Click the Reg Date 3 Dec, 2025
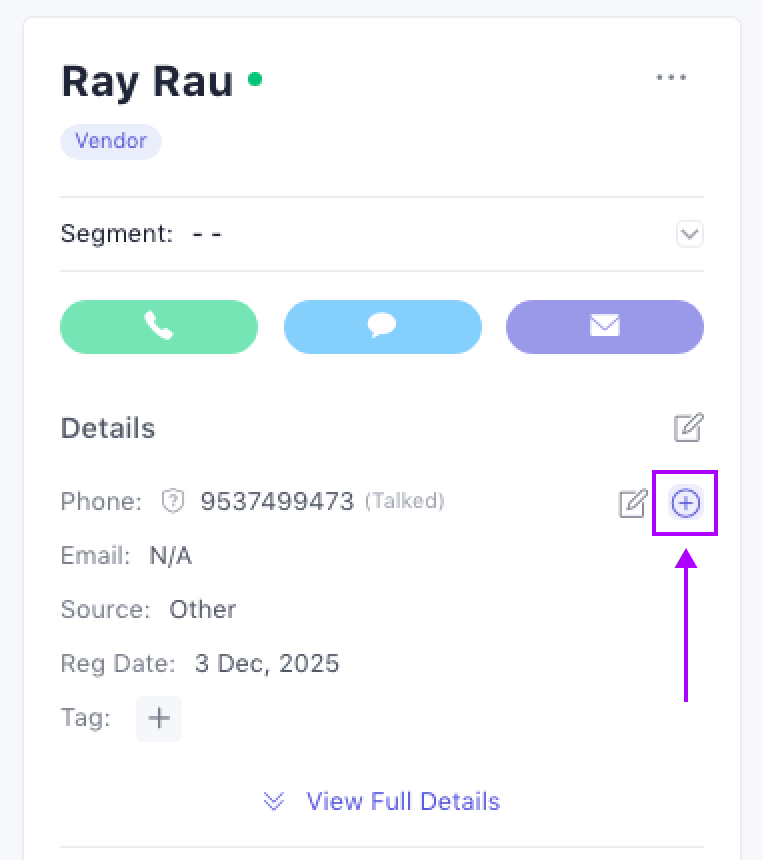The height and width of the screenshot is (860, 762). pyautogui.click(x=267, y=663)
